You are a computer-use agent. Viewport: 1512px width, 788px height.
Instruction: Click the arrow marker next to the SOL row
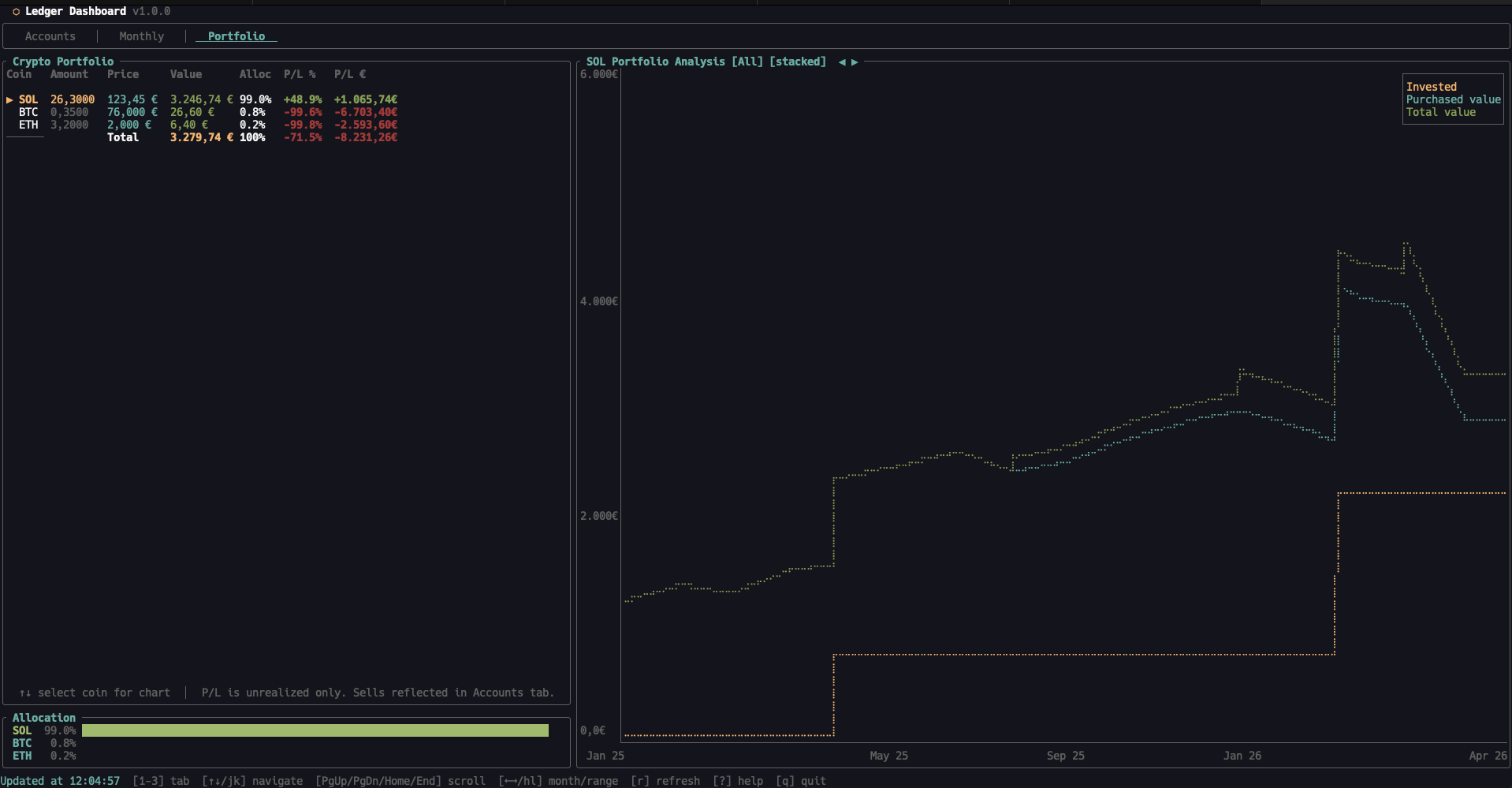click(x=9, y=99)
